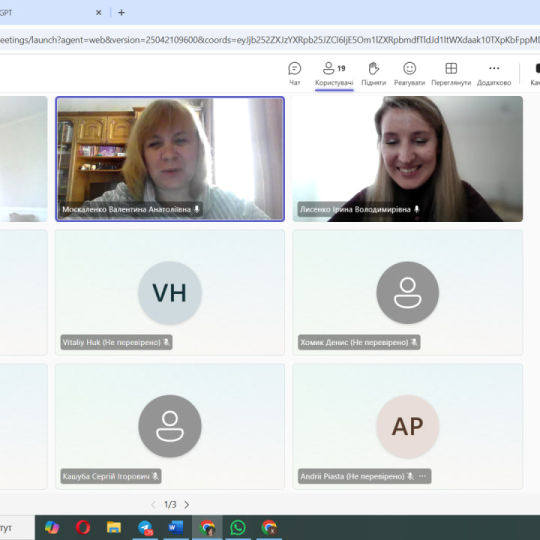Click Лисенко Ірина microphone icon

[417, 209]
